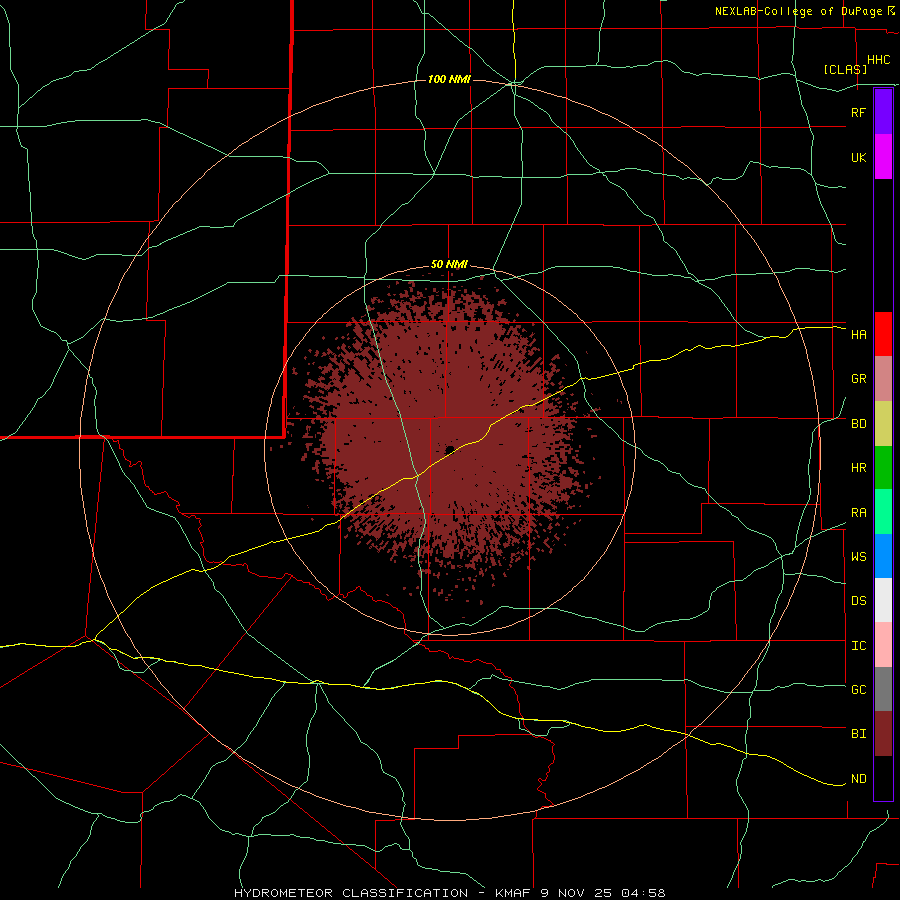Screen dimensions: 900x900
Task: Click the KMAF station identifier in caption
Action: [x=515, y=893]
